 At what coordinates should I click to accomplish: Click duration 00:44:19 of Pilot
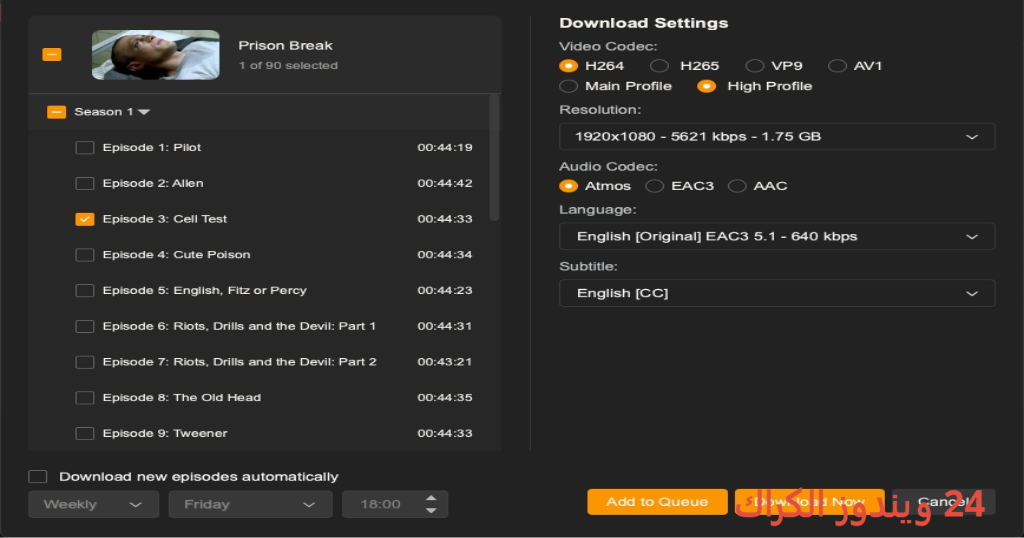pyautogui.click(x=445, y=148)
